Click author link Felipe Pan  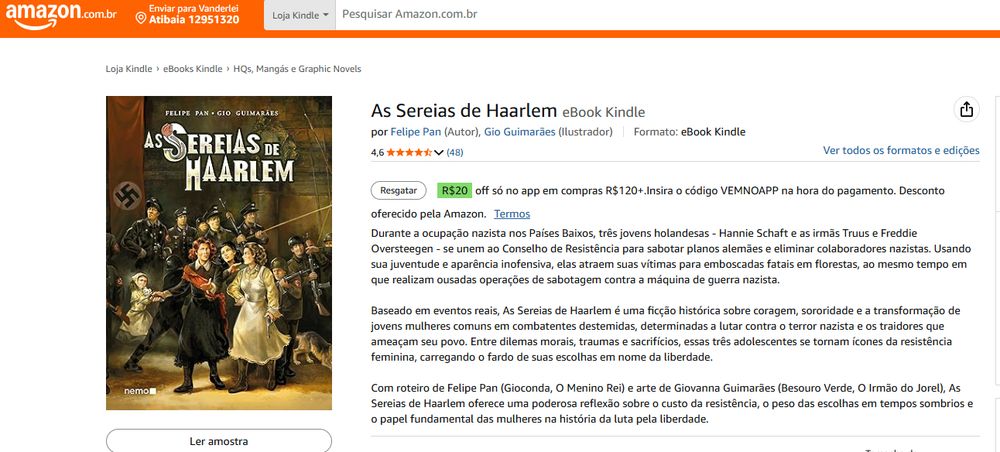pos(416,133)
